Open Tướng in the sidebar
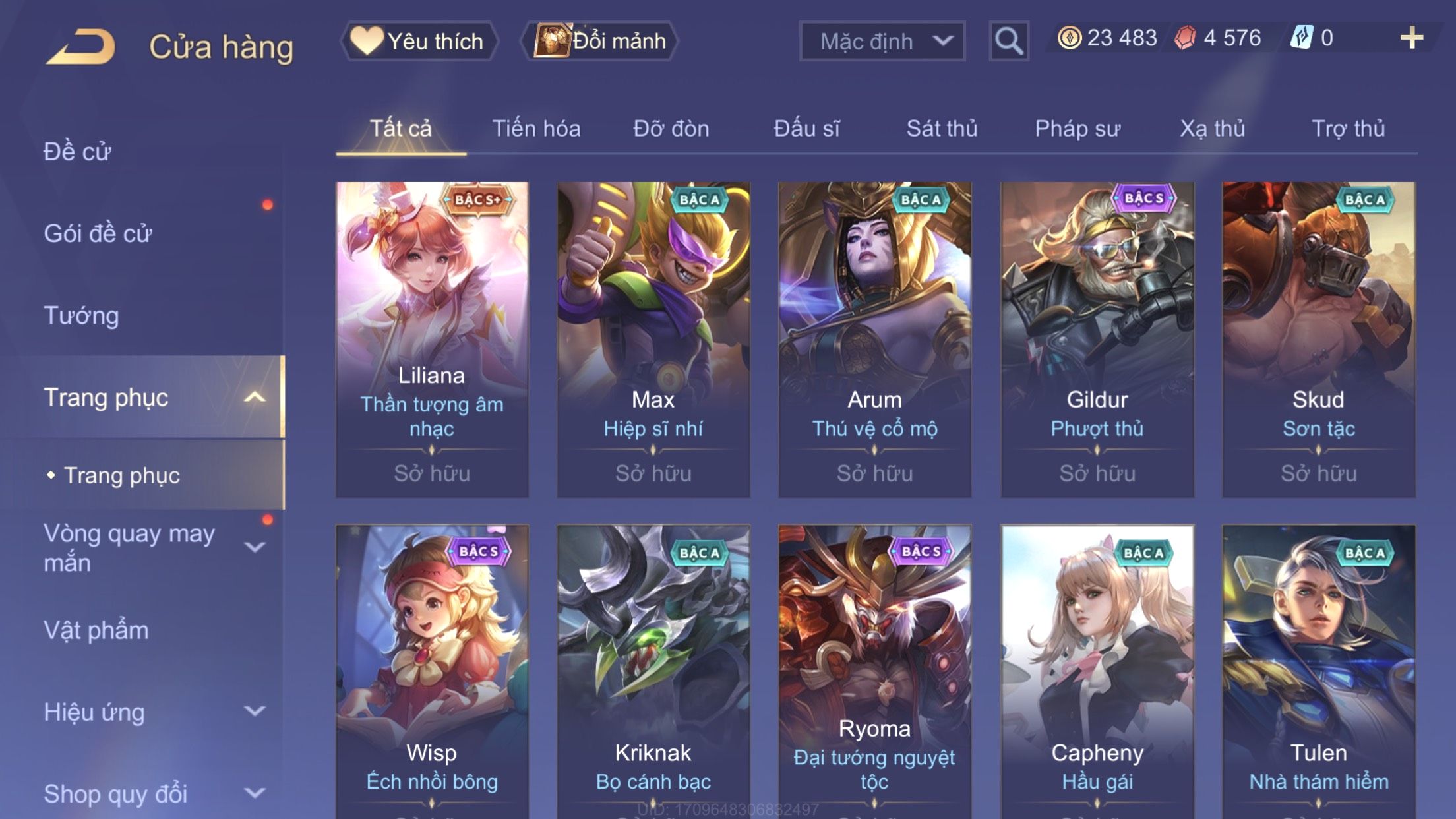1456x819 pixels. [x=81, y=315]
